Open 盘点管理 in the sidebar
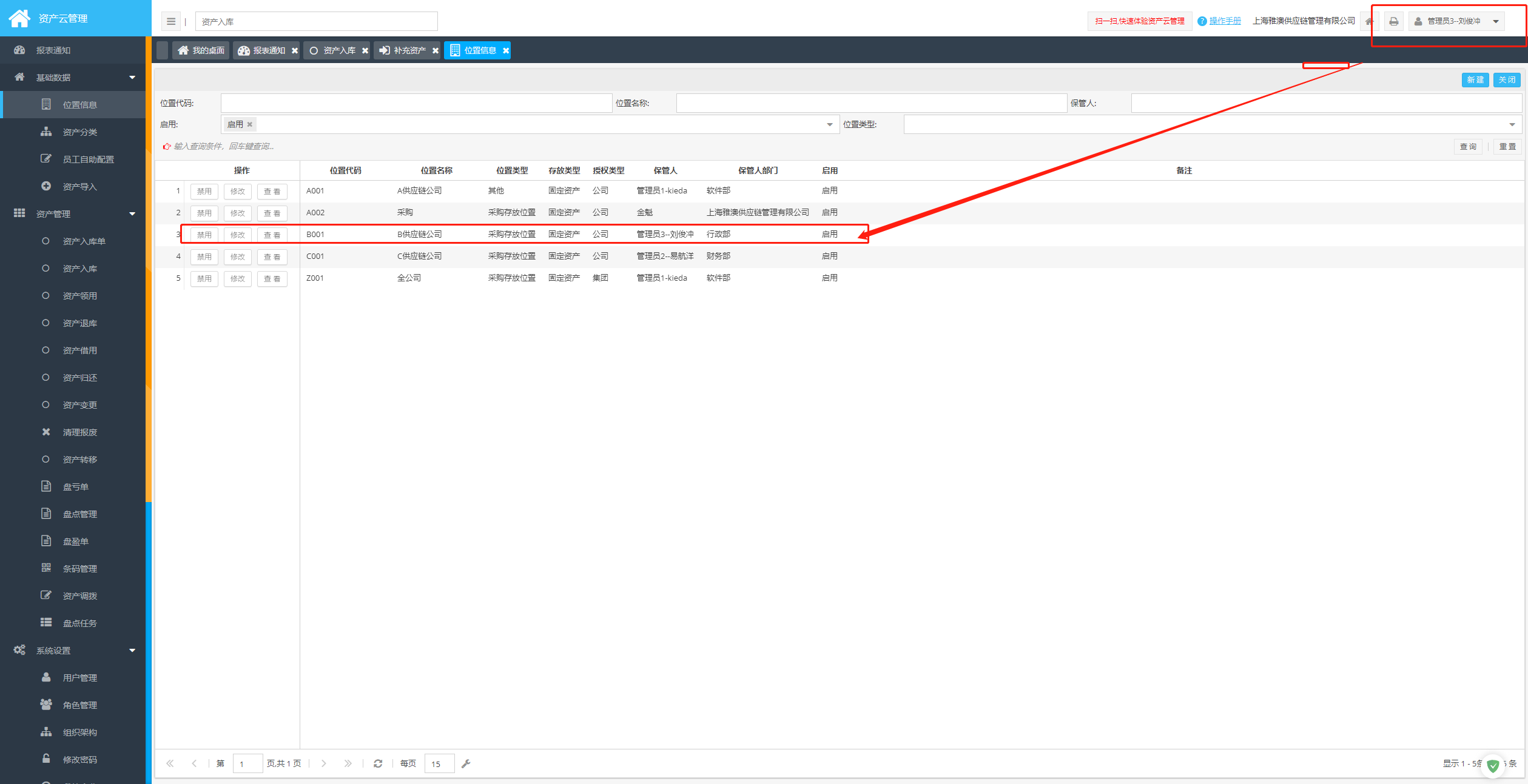 (x=73, y=514)
